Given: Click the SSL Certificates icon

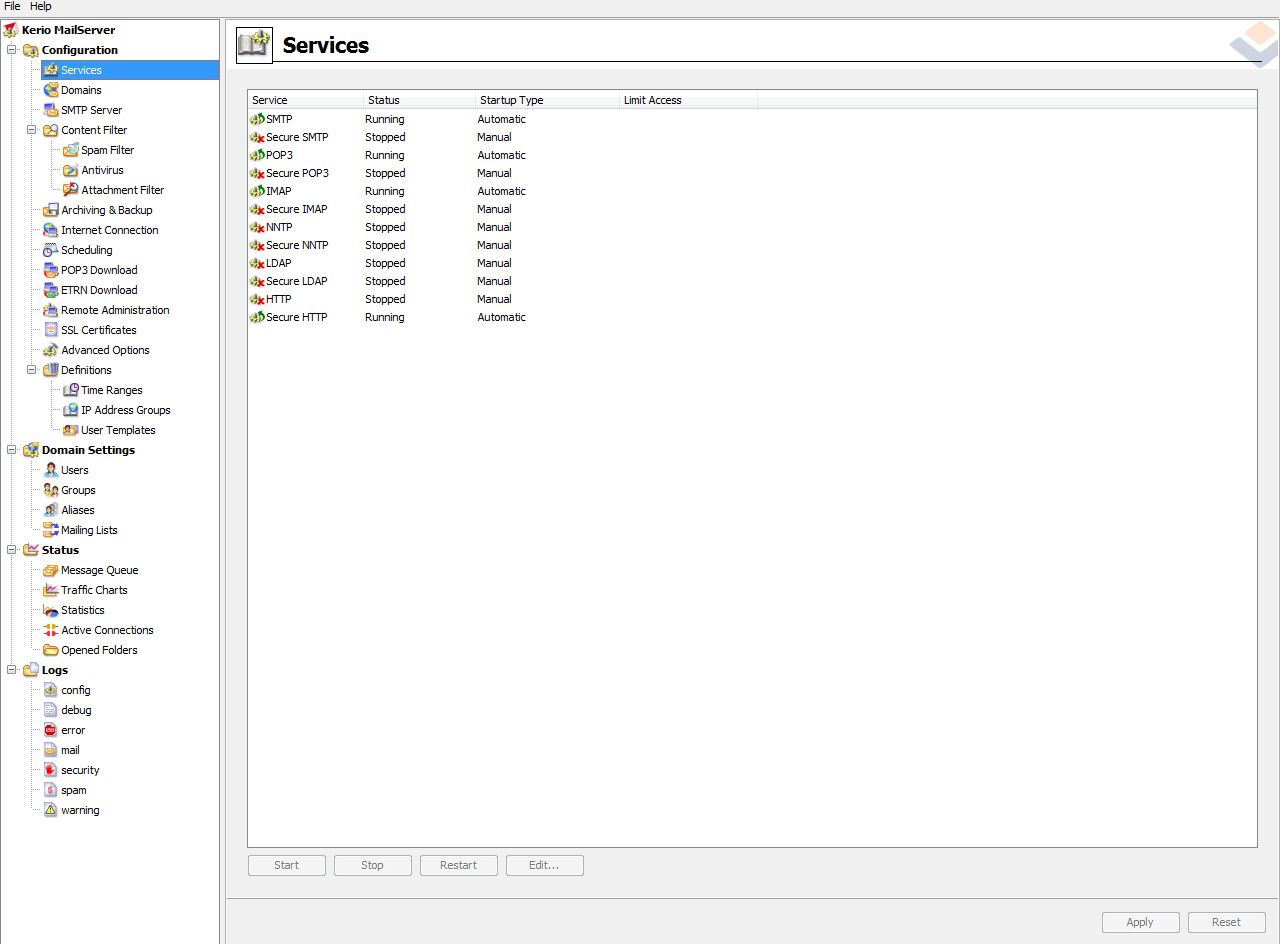Looking at the screenshot, I should (x=50, y=330).
